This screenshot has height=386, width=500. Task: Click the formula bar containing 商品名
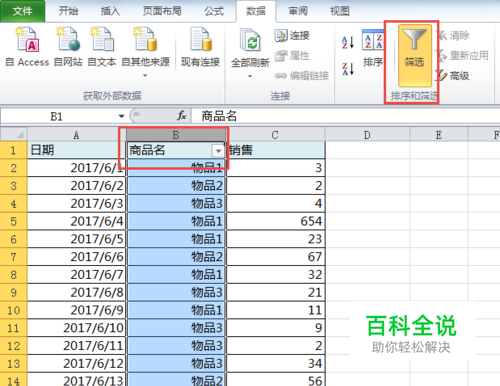345,116
